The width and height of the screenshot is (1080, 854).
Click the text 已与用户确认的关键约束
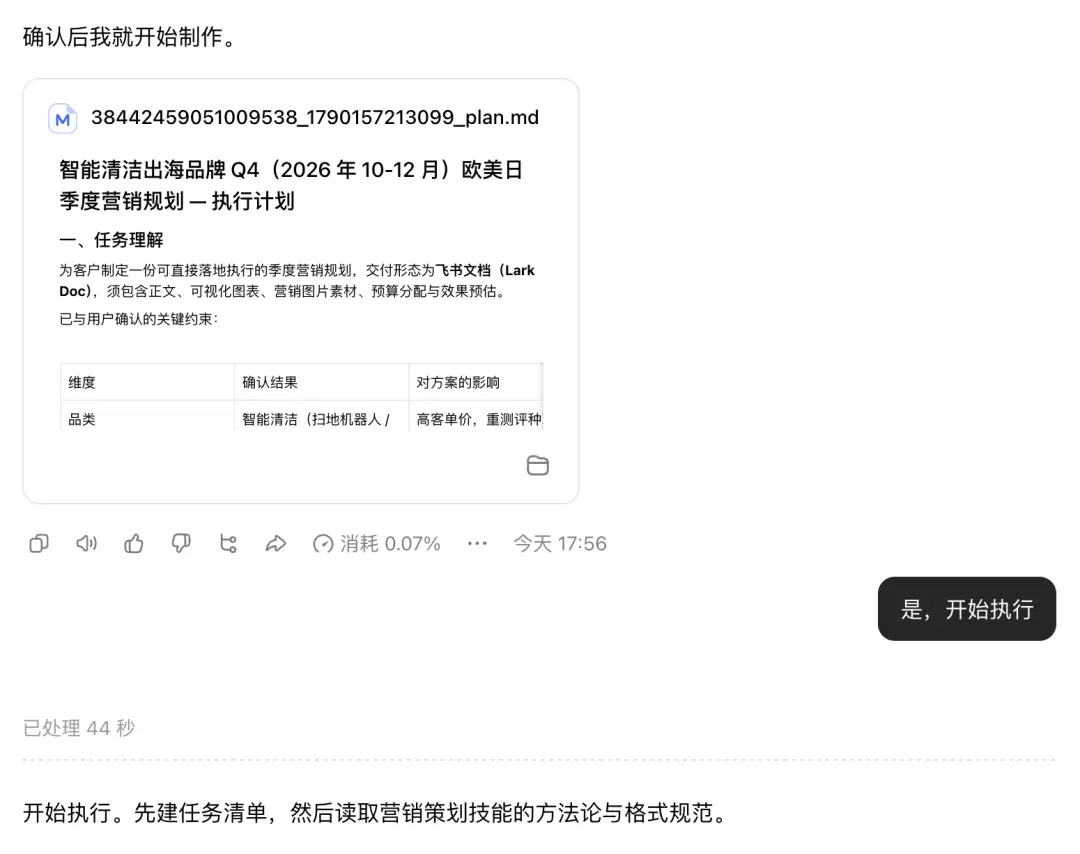tap(138, 319)
